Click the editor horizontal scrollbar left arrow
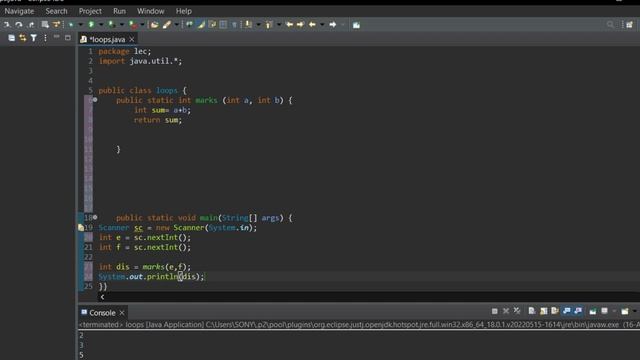 pos(102,297)
